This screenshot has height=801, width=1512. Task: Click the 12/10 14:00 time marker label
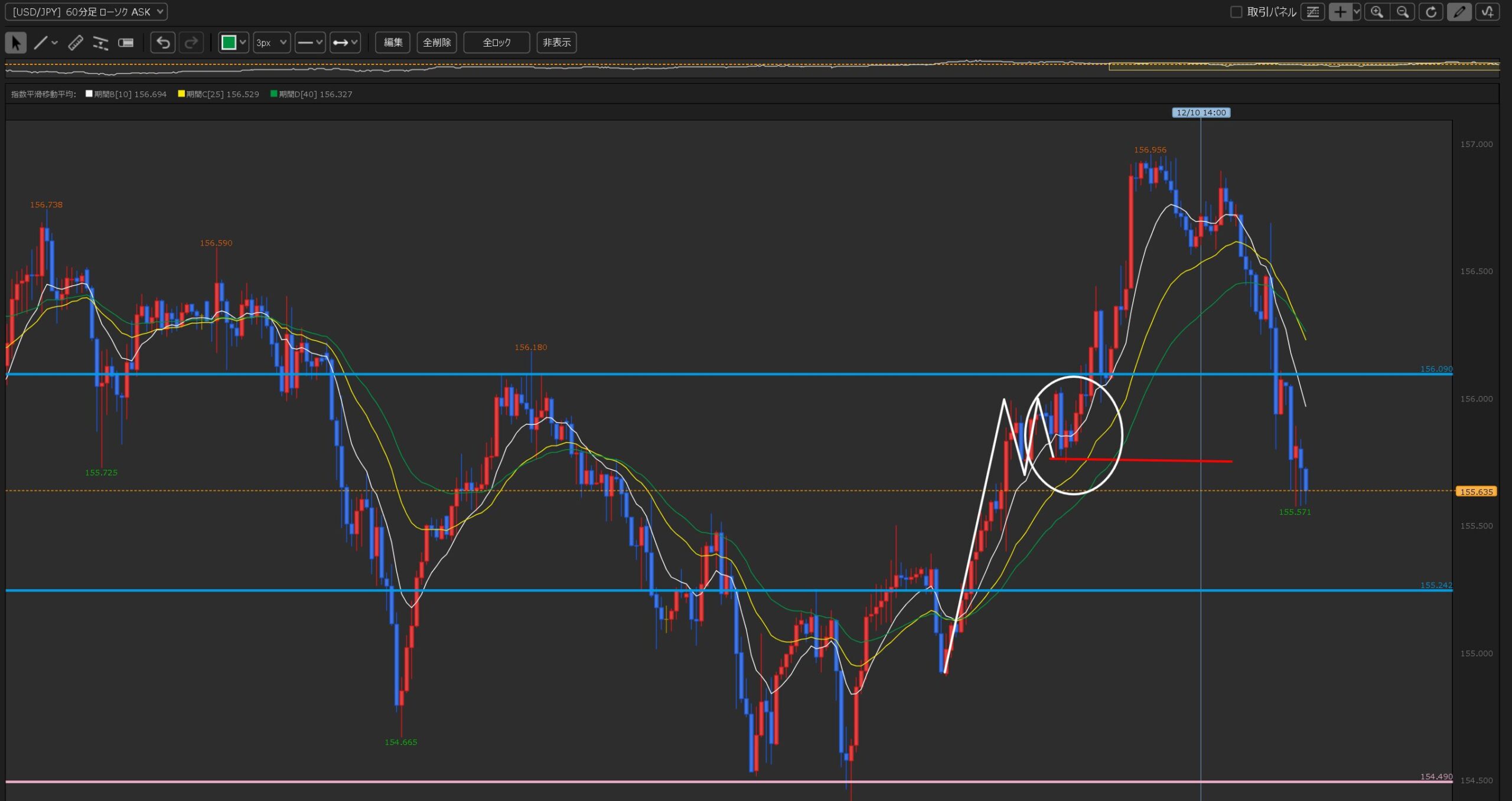(1201, 112)
